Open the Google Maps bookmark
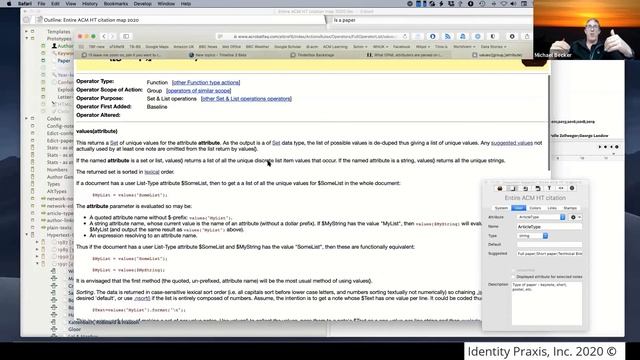640x360 pixels. pos(157,47)
